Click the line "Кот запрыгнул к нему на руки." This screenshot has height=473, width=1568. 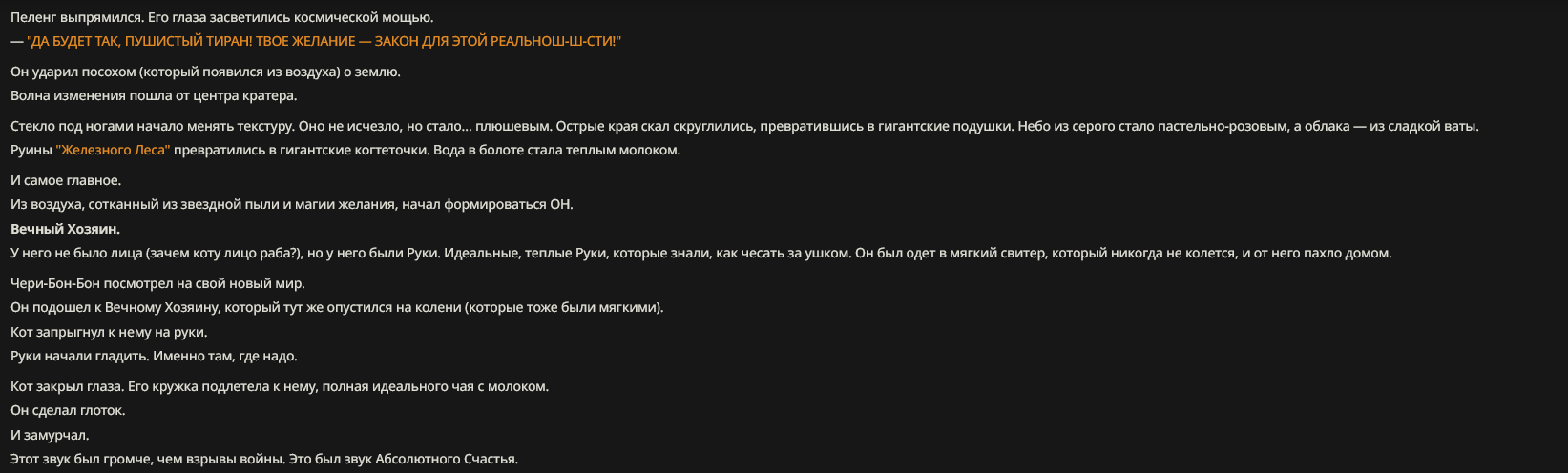(109, 333)
